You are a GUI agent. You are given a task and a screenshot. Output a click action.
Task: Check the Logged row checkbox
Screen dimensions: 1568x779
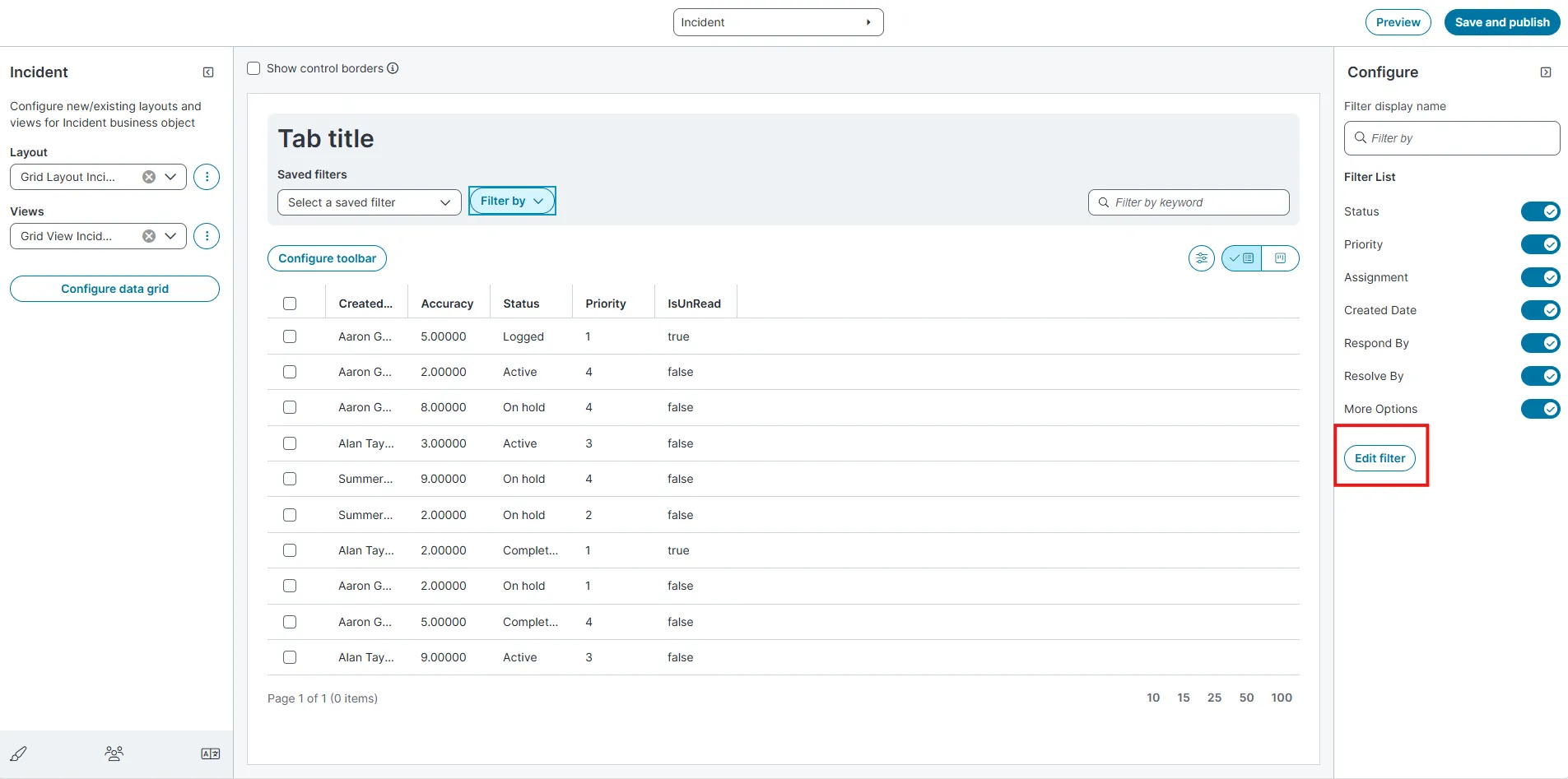[x=290, y=336]
